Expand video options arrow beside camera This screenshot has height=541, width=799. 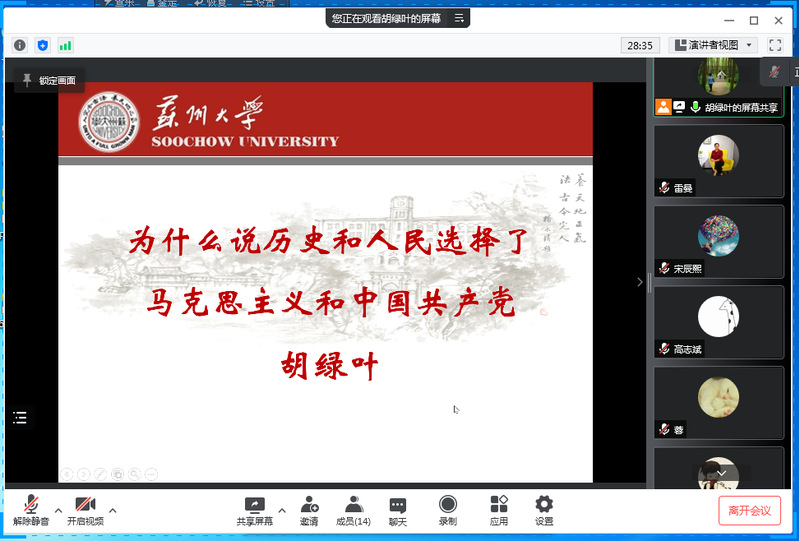112,509
